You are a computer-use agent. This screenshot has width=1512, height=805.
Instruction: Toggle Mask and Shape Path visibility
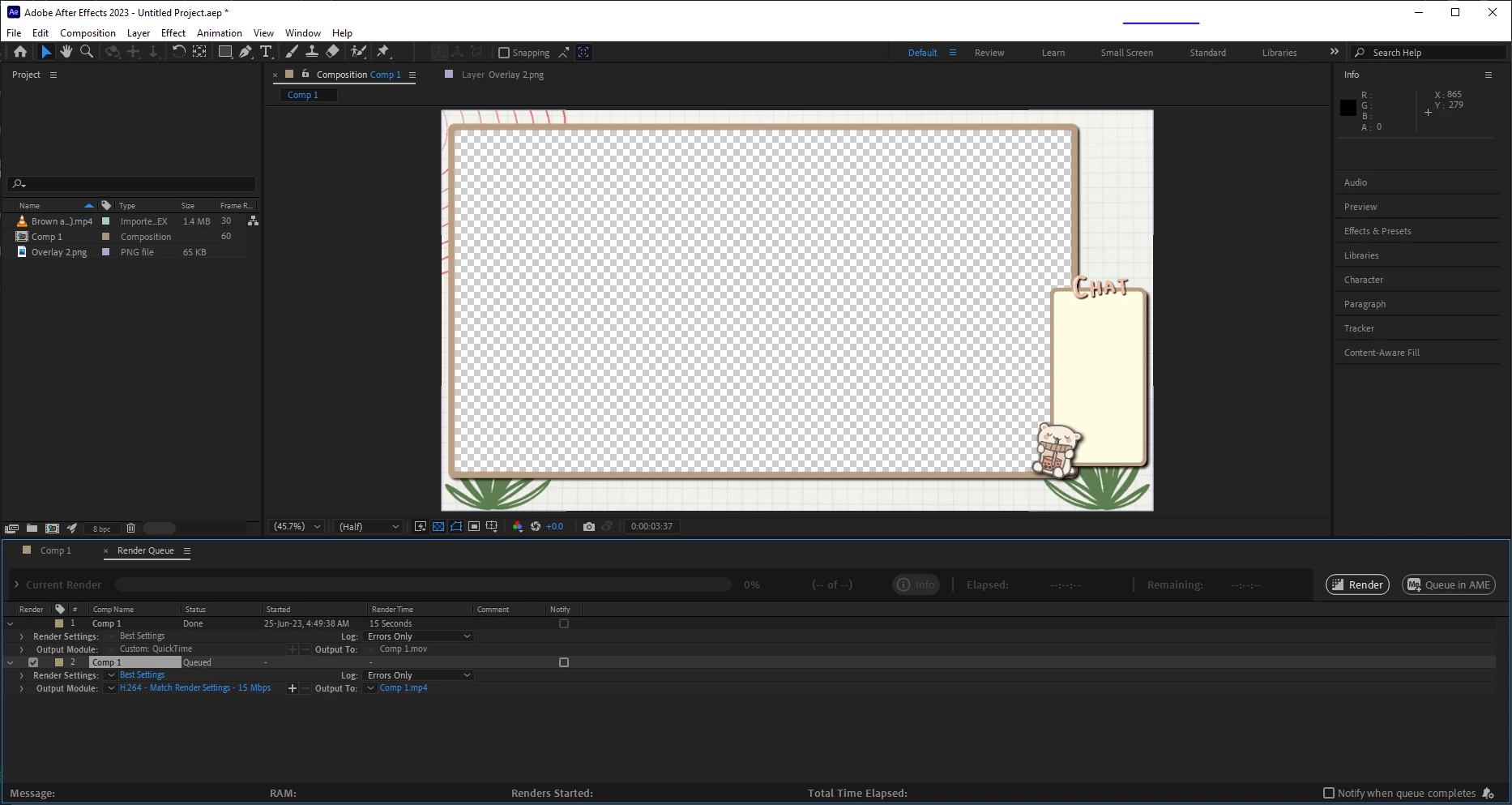(456, 527)
